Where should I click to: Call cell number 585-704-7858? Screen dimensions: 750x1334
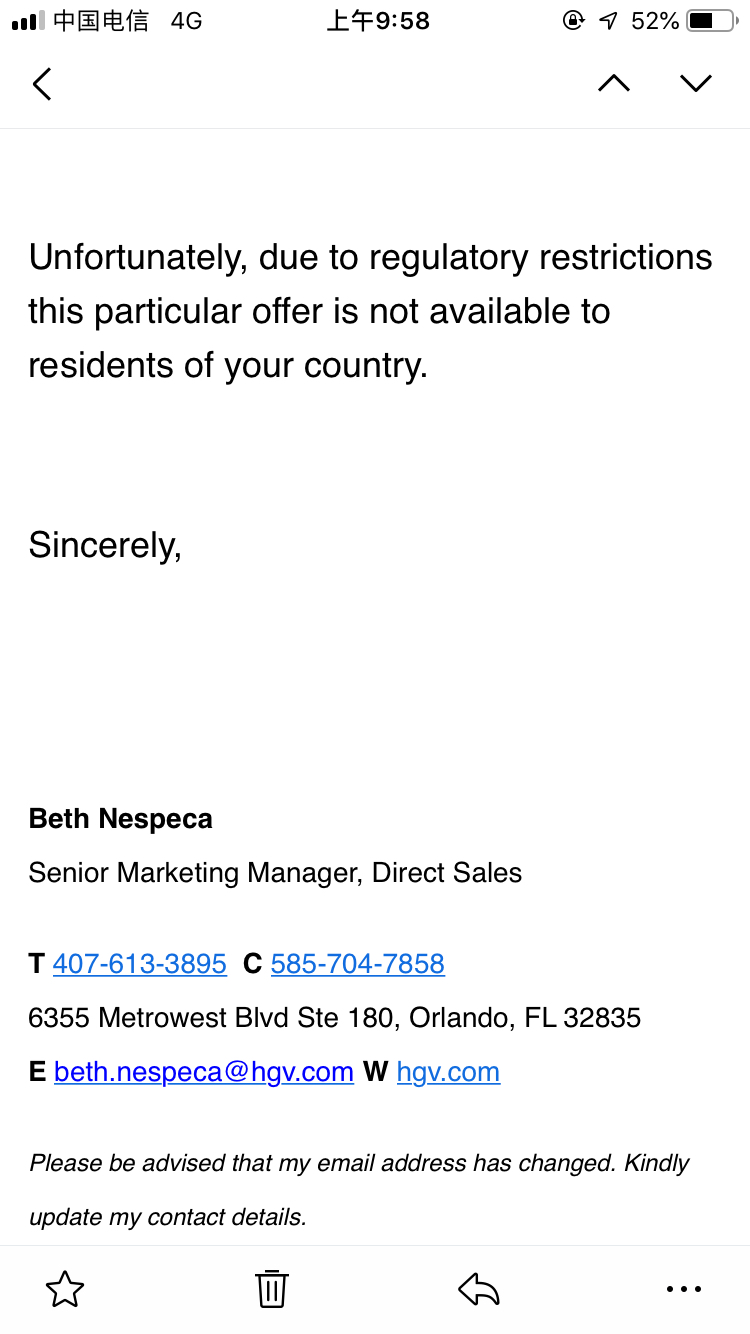[358, 964]
